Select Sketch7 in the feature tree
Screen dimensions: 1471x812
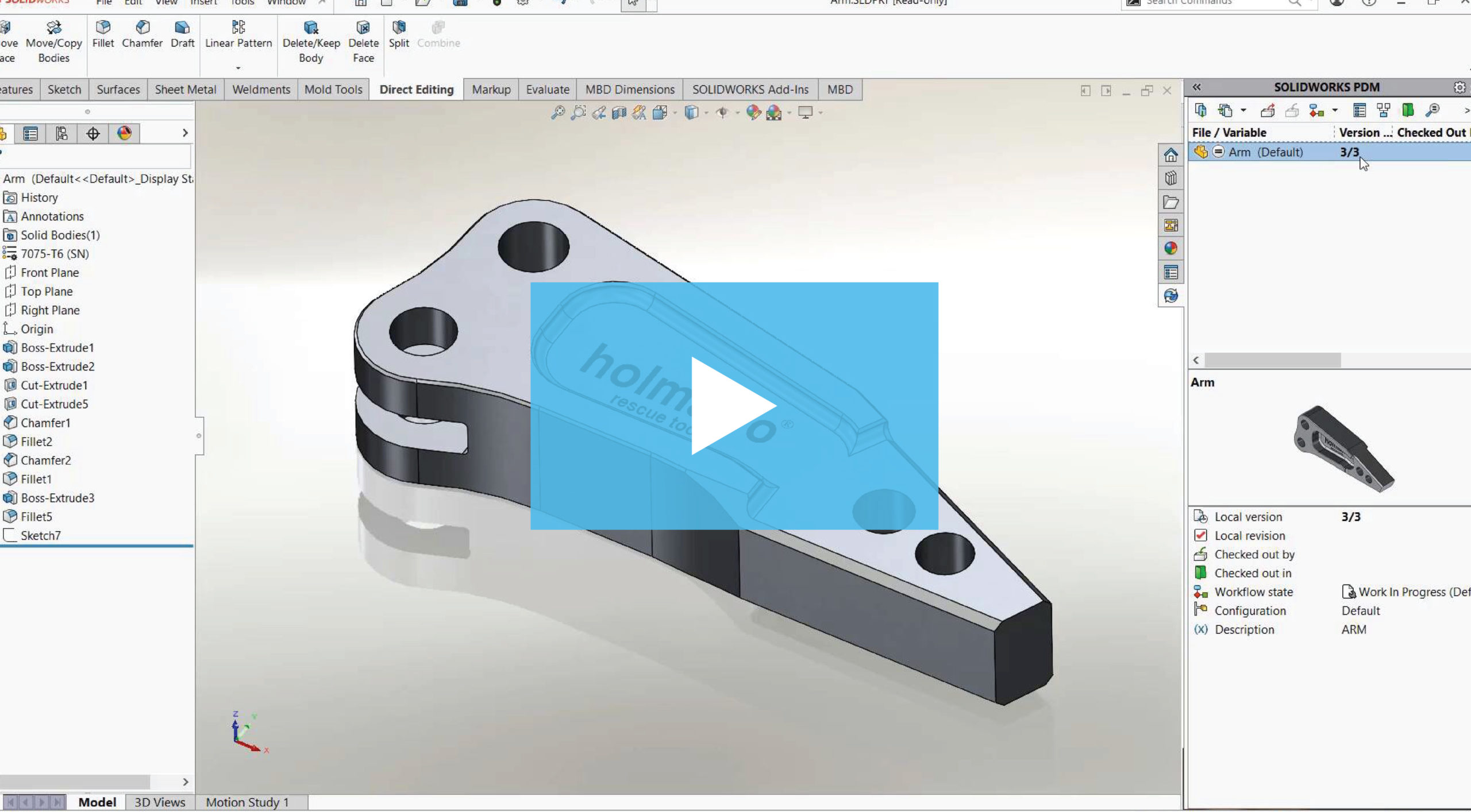tap(41, 535)
